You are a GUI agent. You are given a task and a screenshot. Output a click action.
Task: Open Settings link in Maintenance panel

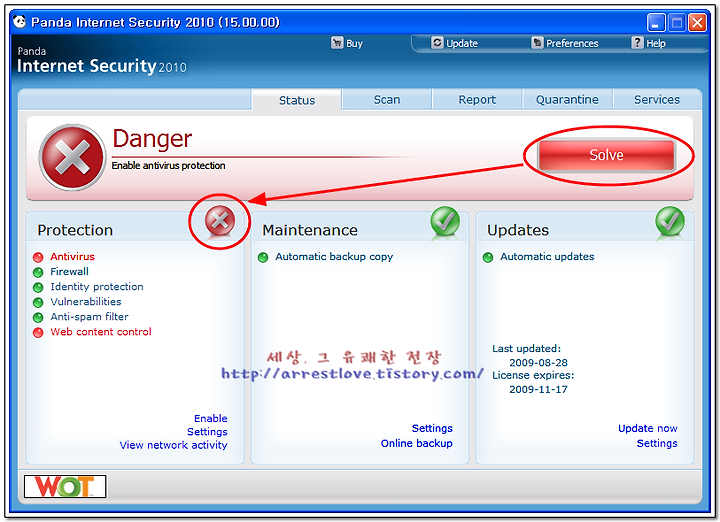coord(432,428)
